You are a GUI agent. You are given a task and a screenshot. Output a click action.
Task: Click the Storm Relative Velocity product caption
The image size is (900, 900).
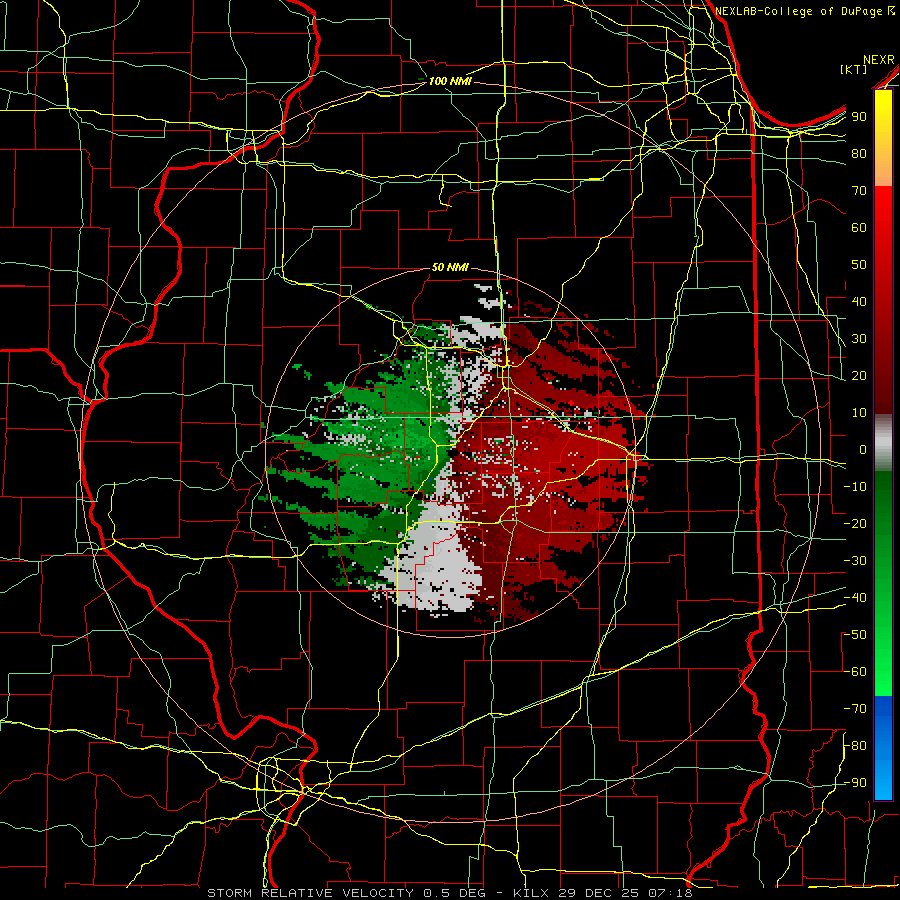coord(449,893)
